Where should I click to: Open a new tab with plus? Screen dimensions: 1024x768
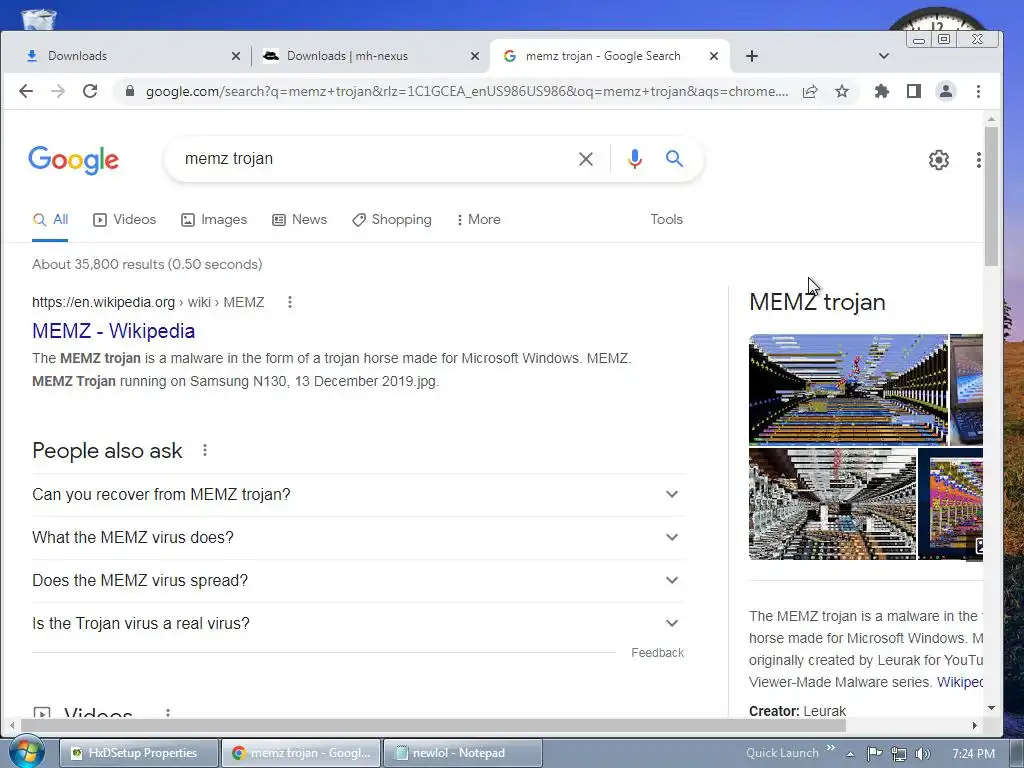pos(752,56)
